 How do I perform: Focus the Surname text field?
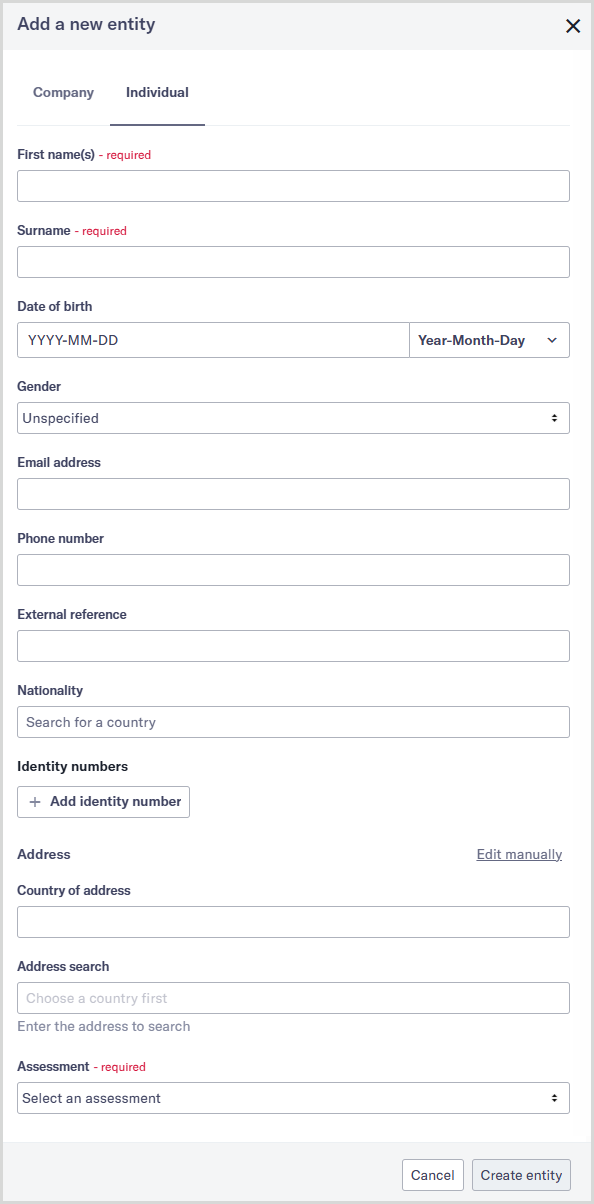tap(293, 262)
